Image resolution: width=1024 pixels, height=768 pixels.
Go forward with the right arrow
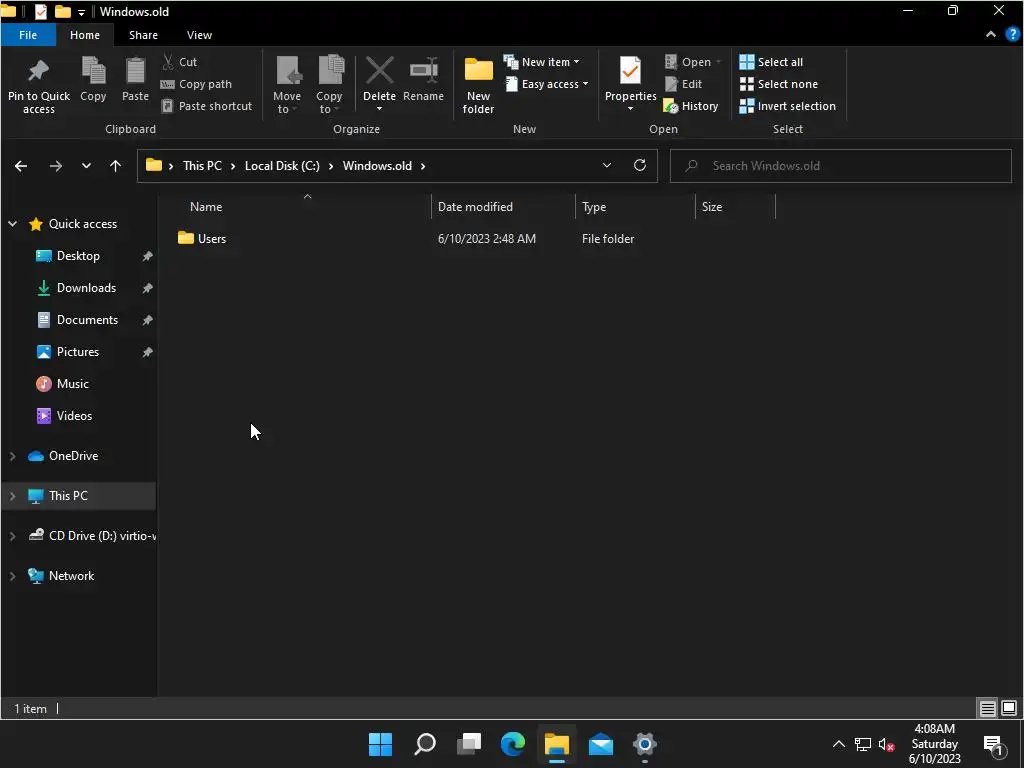tap(56, 166)
